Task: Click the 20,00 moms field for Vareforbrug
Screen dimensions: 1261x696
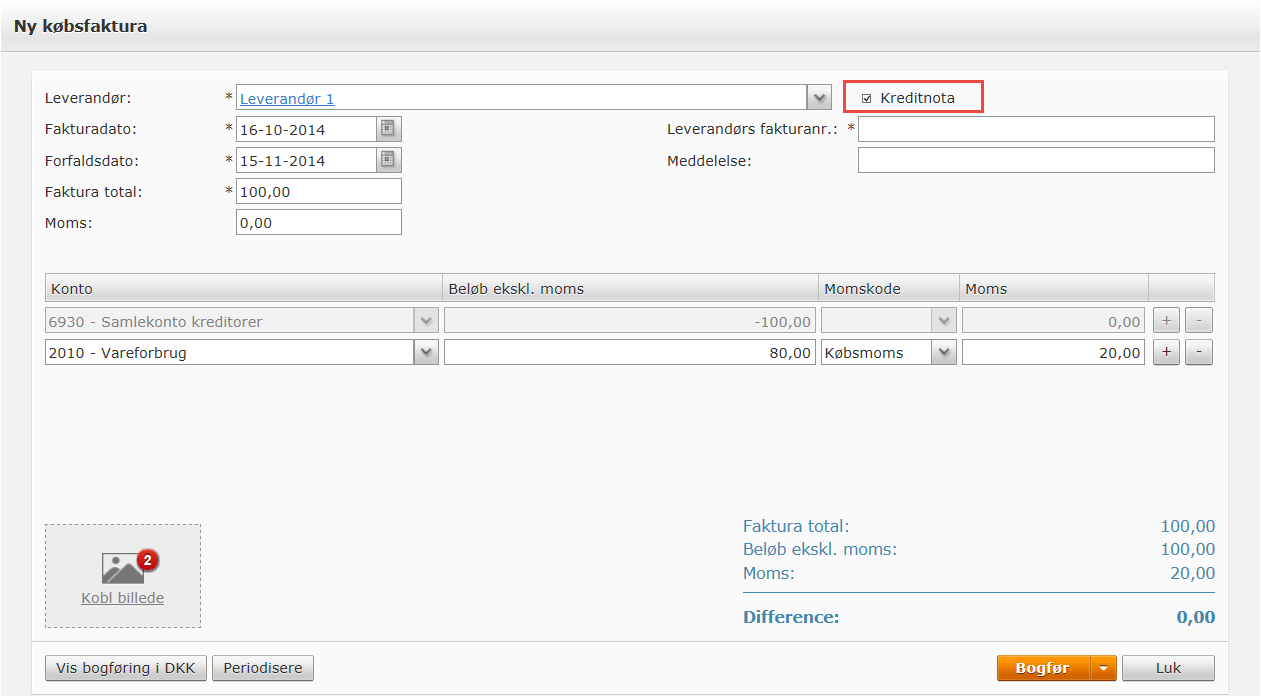Action: pos(1053,352)
